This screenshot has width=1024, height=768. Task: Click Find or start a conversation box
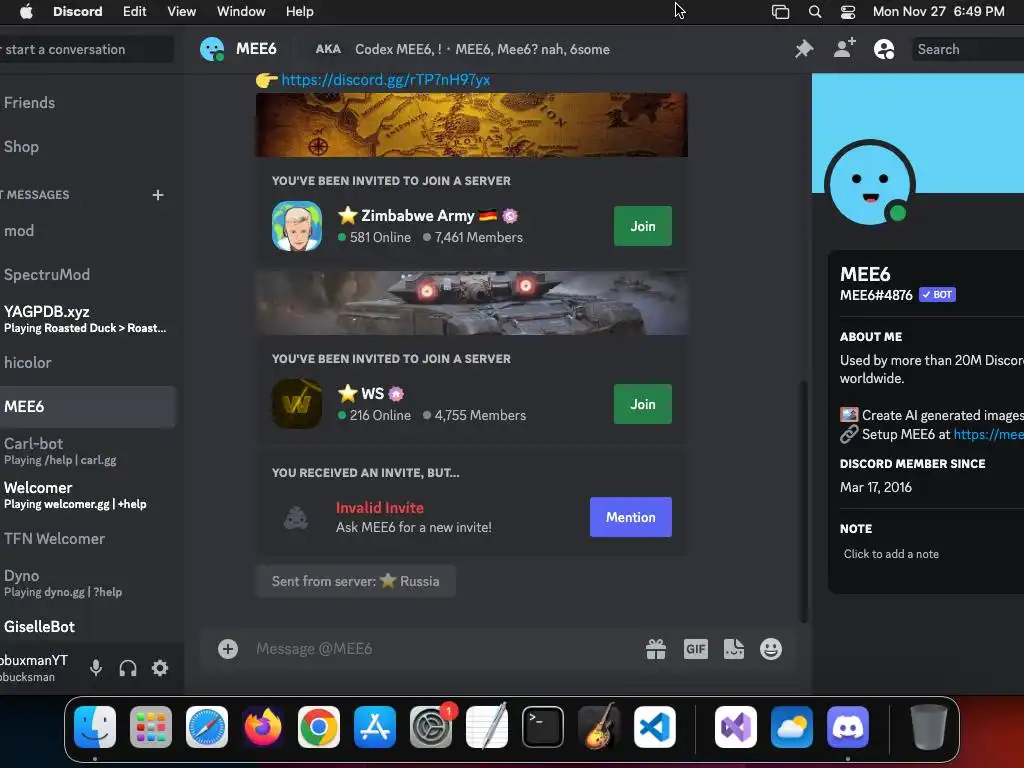pos(86,50)
